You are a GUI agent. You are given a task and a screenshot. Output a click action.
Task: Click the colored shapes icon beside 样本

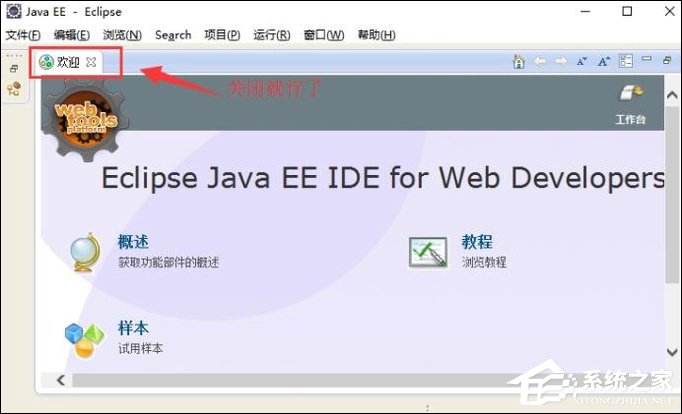coord(85,341)
